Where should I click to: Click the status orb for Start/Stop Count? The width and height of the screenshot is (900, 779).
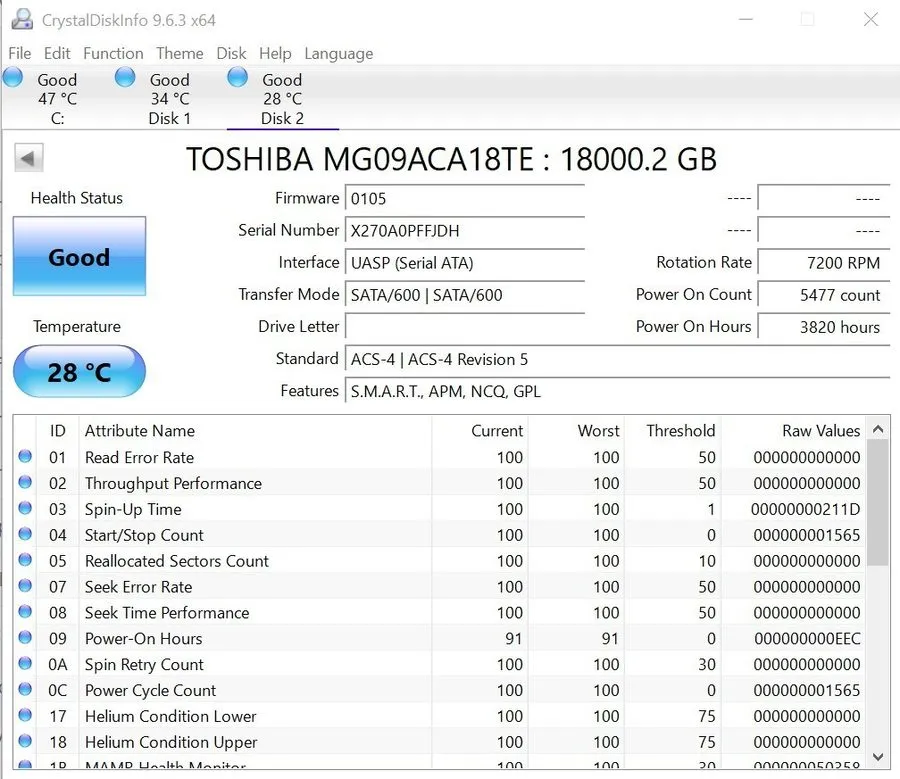point(25,534)
